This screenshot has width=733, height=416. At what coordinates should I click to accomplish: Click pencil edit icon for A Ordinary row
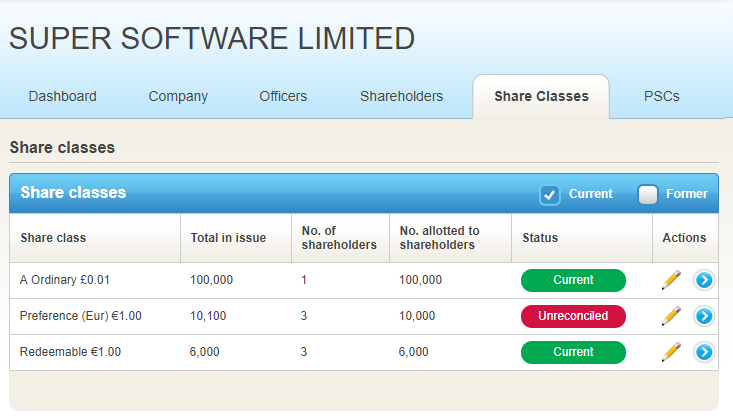point(671,280)
